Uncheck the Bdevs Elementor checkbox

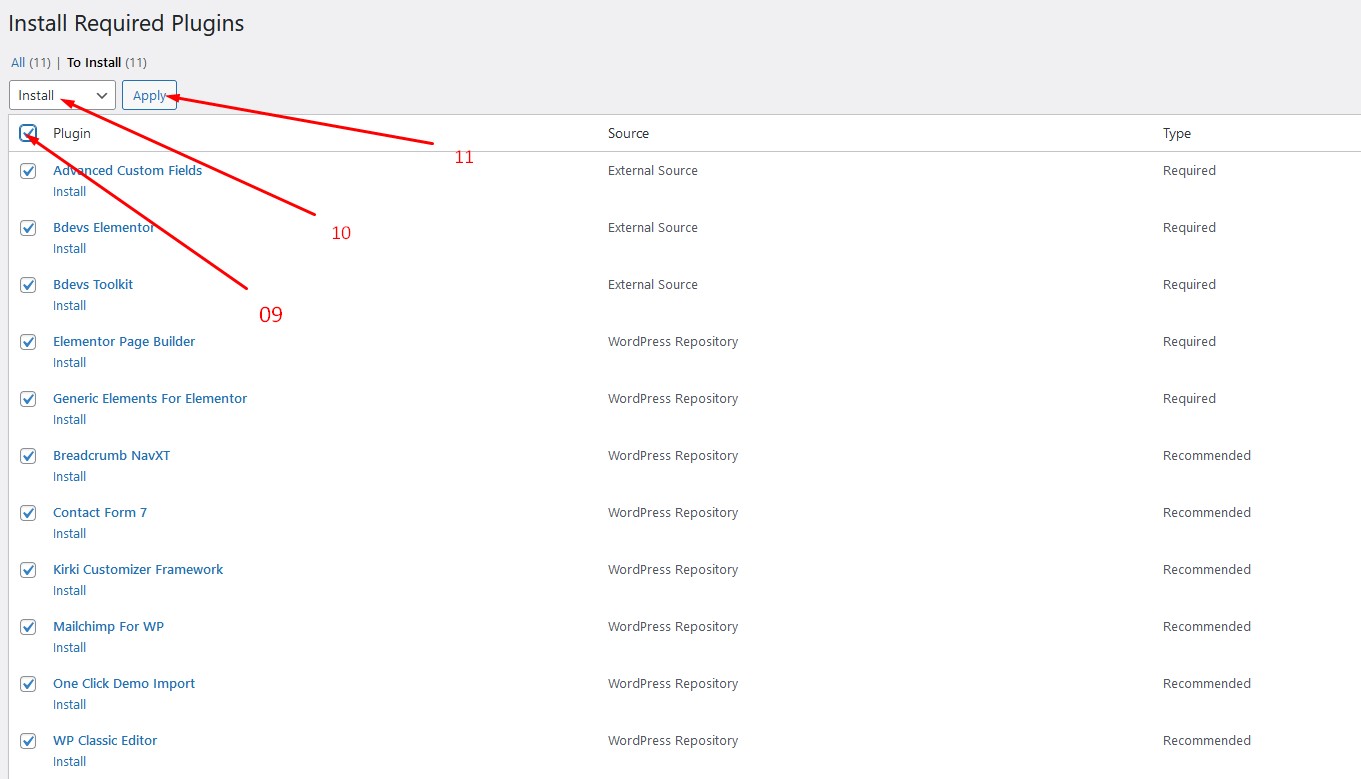[28, 228]
